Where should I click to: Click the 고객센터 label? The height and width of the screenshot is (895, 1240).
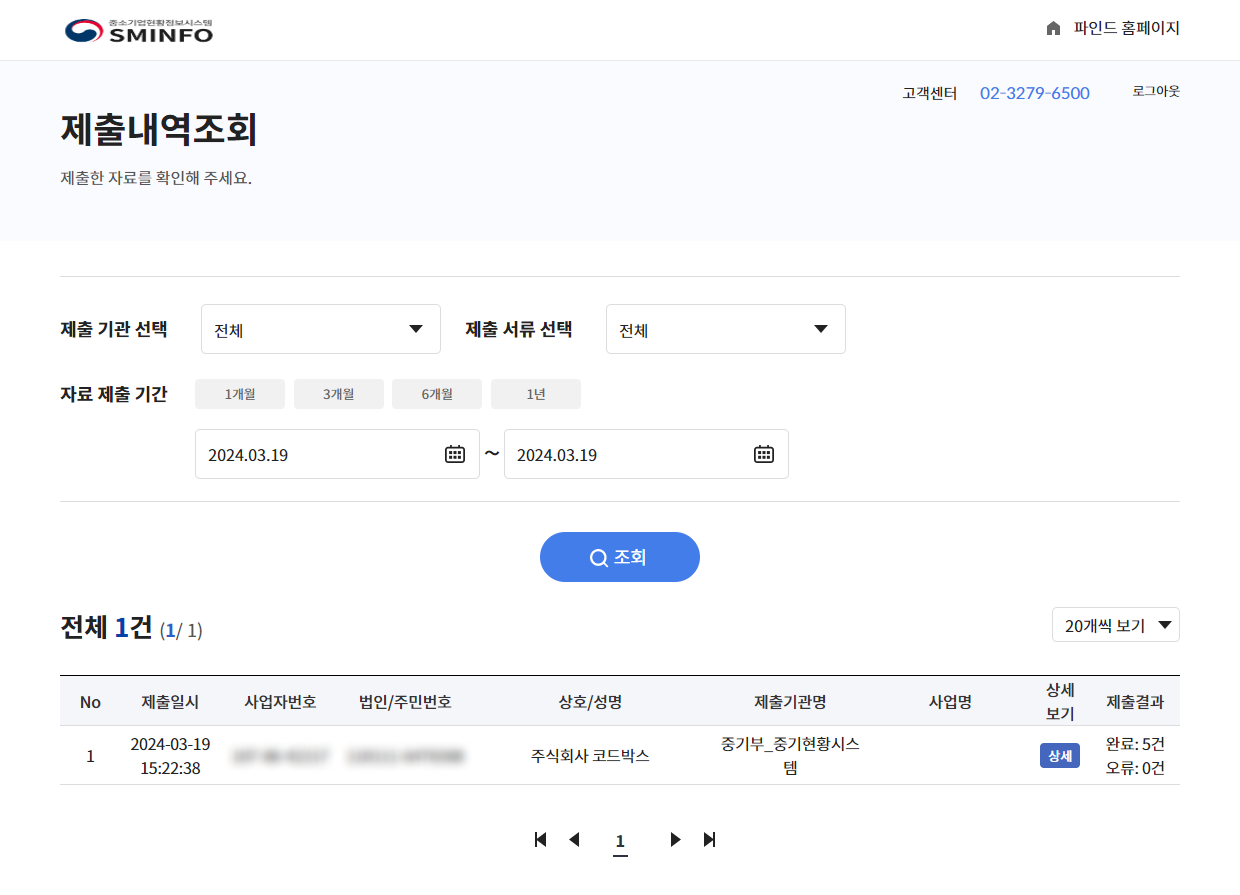pyautogui.click(x=930, y=93)
